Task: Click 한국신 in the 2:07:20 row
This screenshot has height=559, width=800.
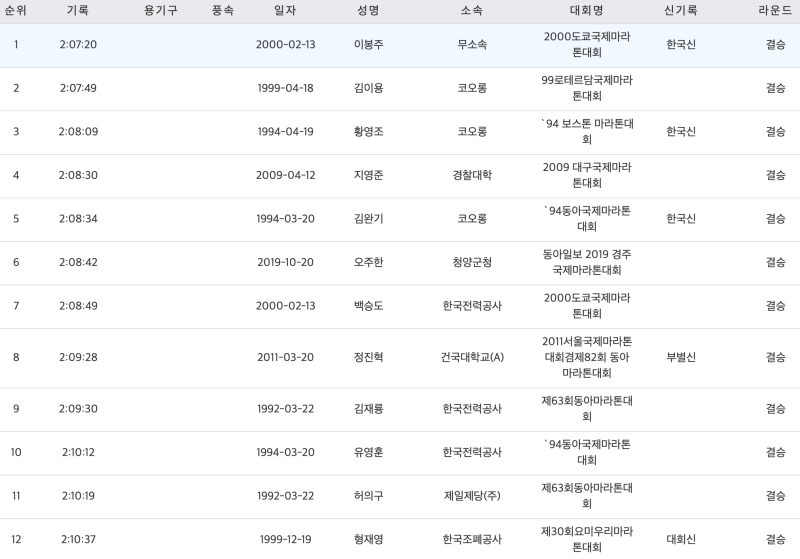Action: coord(681,44)
